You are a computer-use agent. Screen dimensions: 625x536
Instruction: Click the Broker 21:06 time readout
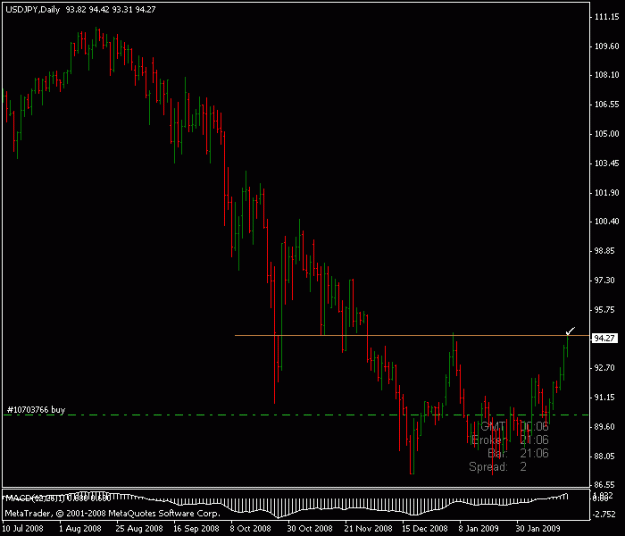point(509,440)
